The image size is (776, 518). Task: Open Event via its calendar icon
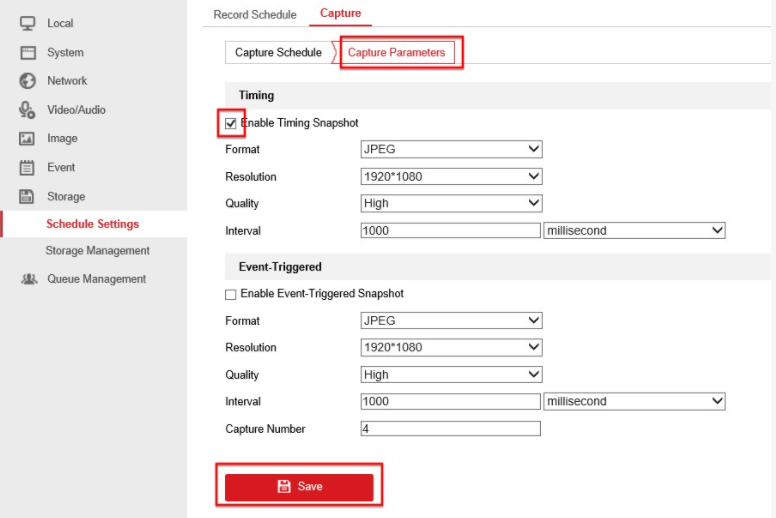tap(28, 168)
